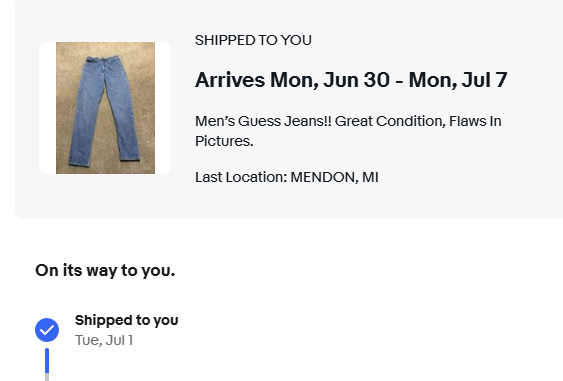Select the Shipped to you tracking step

[126, 320]
